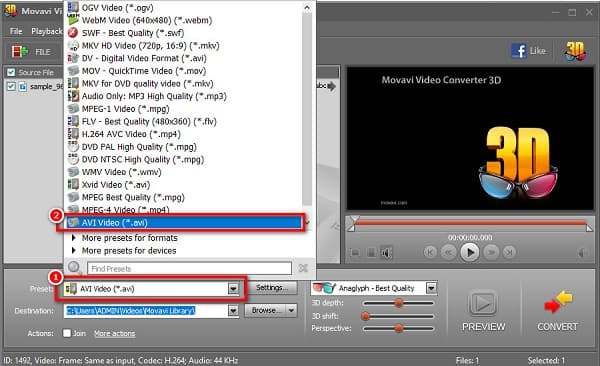Click the Facebook Like icon
600x366 pixels.
[519, 51]
